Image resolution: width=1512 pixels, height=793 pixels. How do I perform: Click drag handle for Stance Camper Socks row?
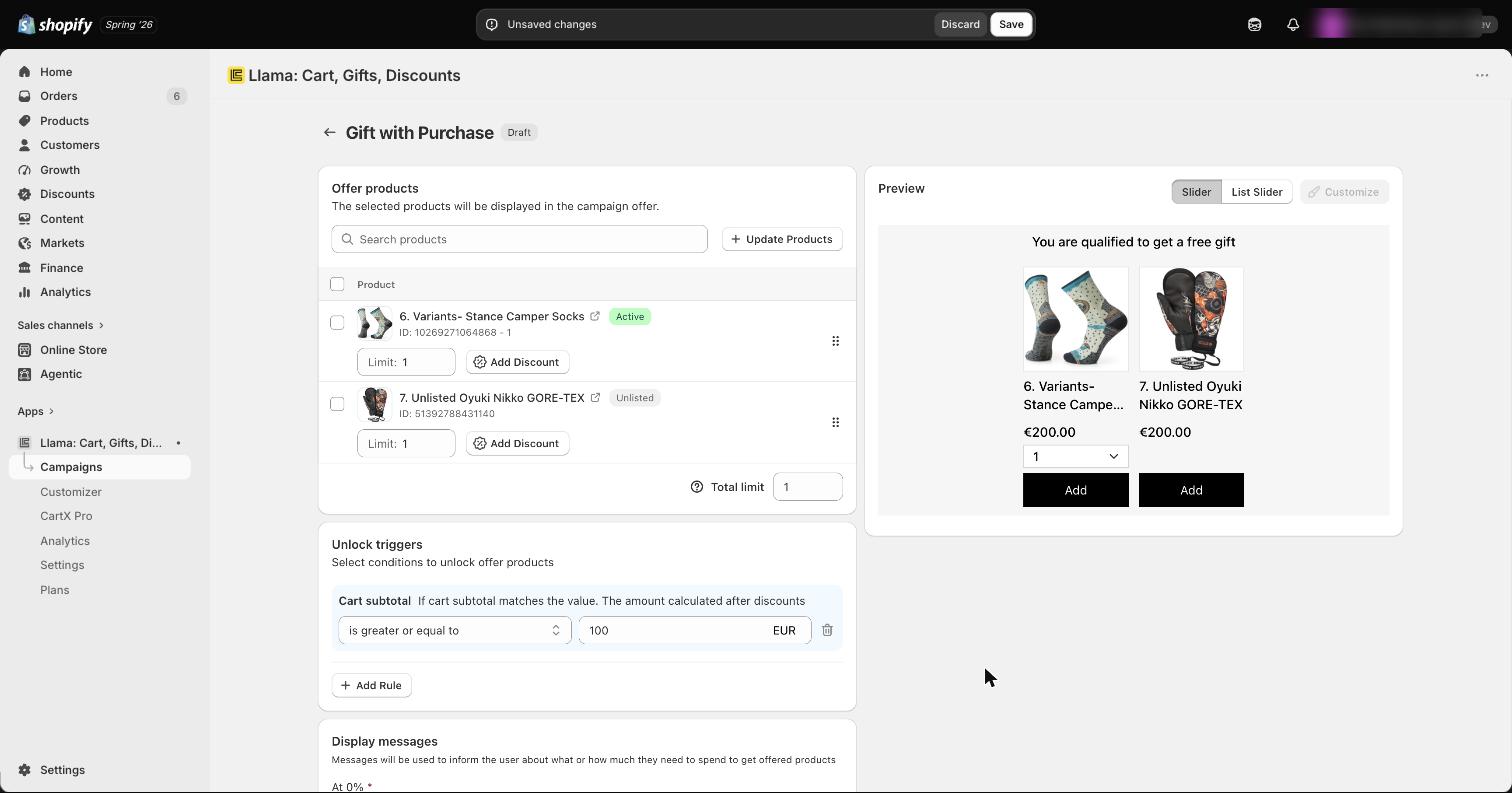click(835, 341)
